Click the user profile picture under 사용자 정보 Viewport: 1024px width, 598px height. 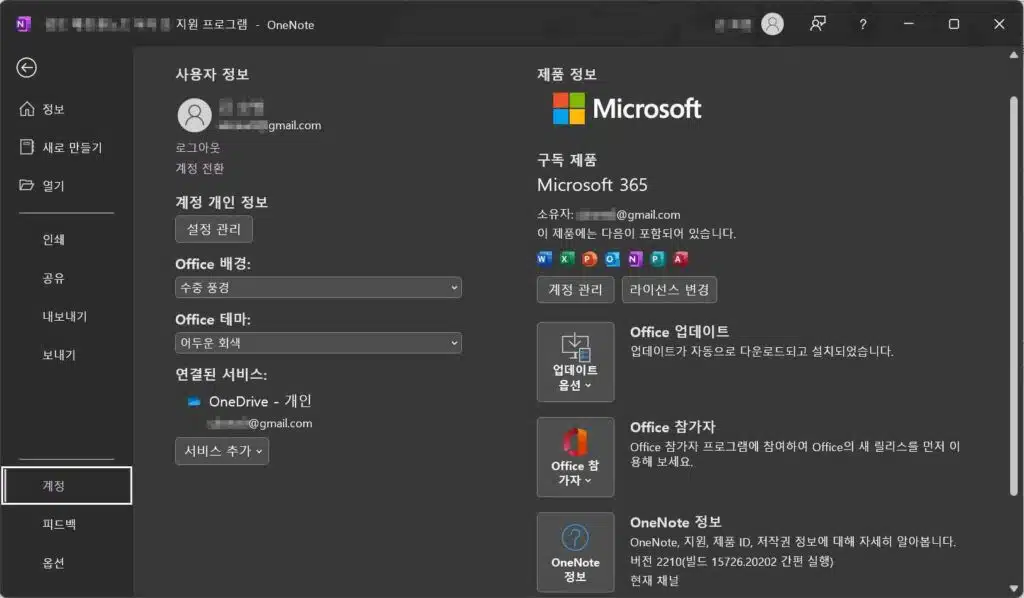click(x=195, y=115)
